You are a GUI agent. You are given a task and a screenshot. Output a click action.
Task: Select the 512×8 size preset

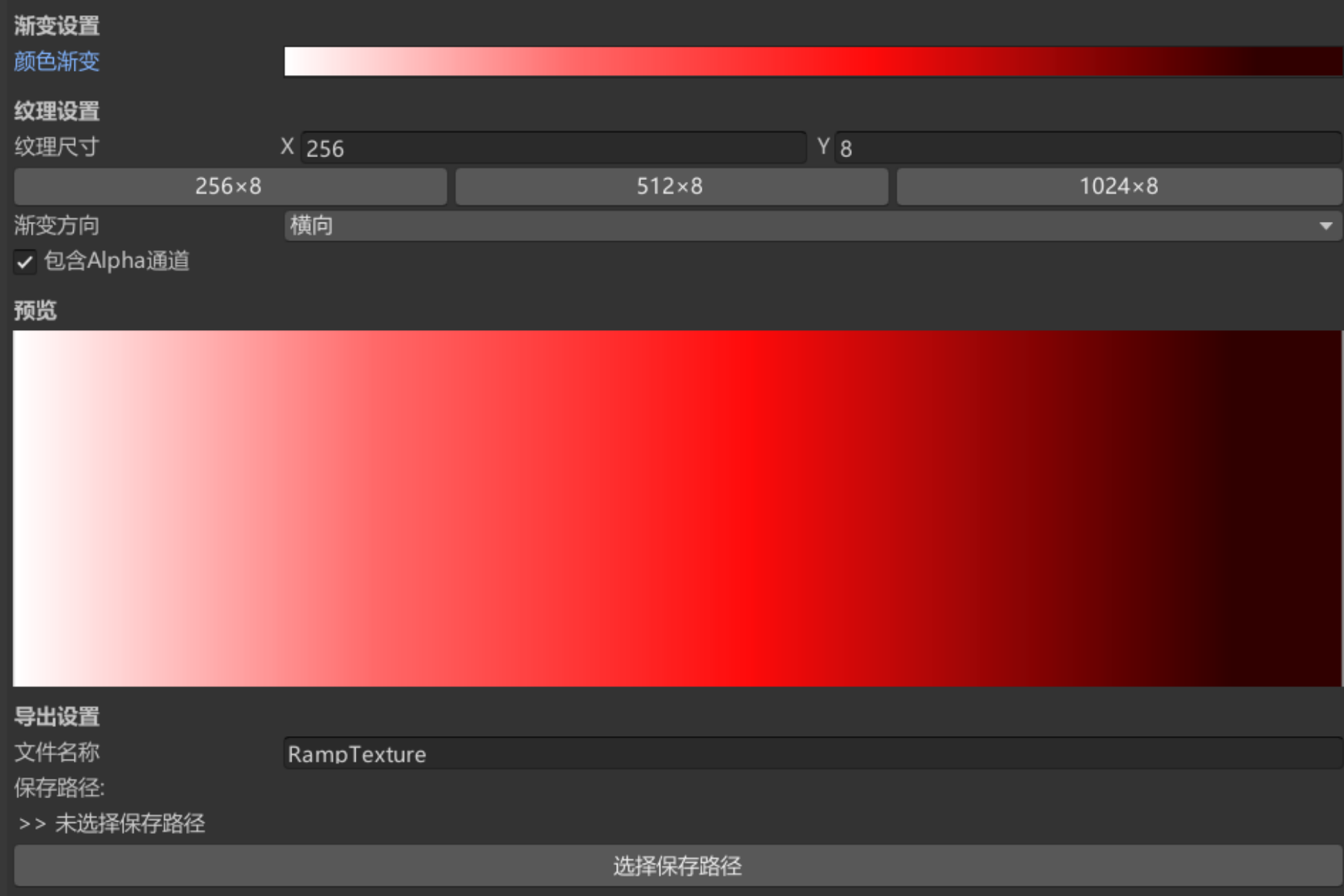(671, 186)
